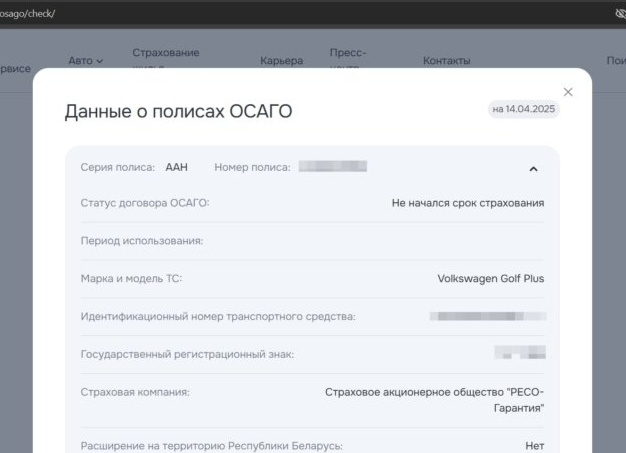Open the Авто dropdown menu
626x453 pixels.
(85, 61)
